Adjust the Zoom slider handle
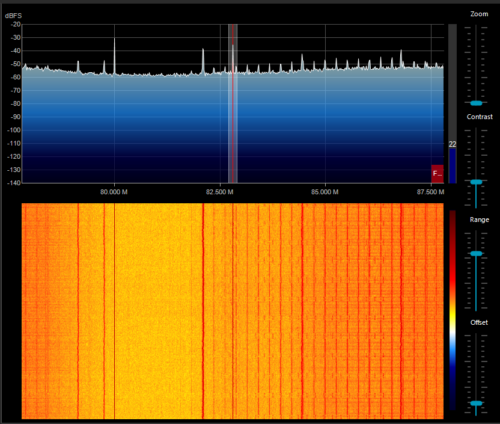Image resolution: width=500 pixels, height=424 pixels. 476,103
